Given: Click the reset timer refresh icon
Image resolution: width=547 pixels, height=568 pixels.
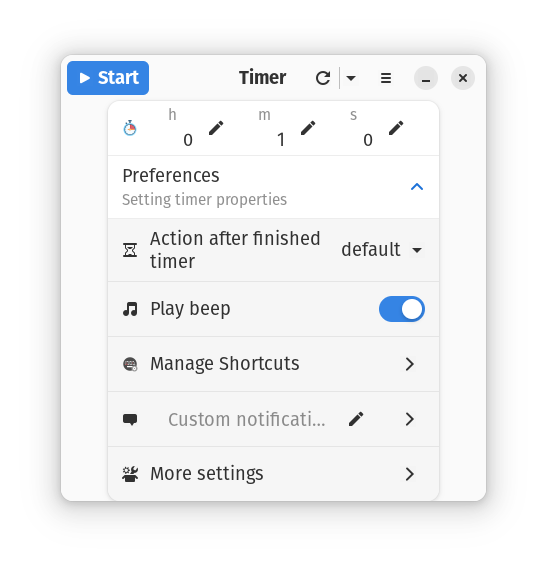Looking at the screenshot, I should coord(323,78).
